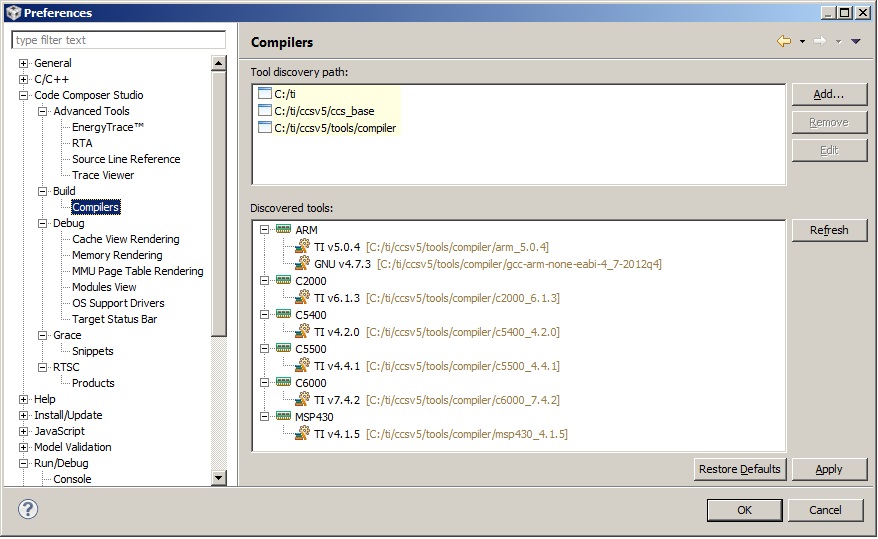
Task: Collapse the Code Composer Studio node
Action: [x=24, y=95]
